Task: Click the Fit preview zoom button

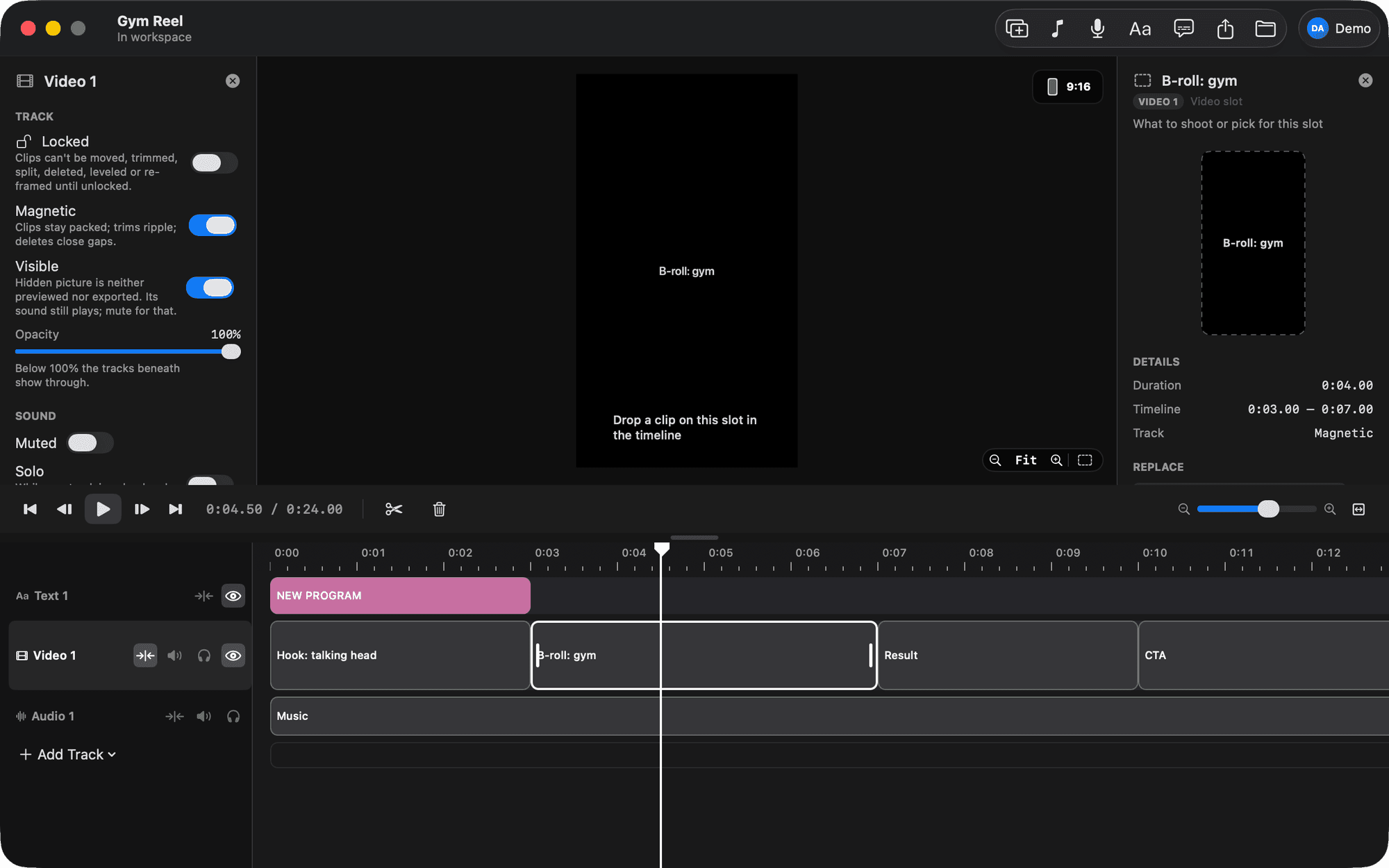Action: (x=1026, y=460)
